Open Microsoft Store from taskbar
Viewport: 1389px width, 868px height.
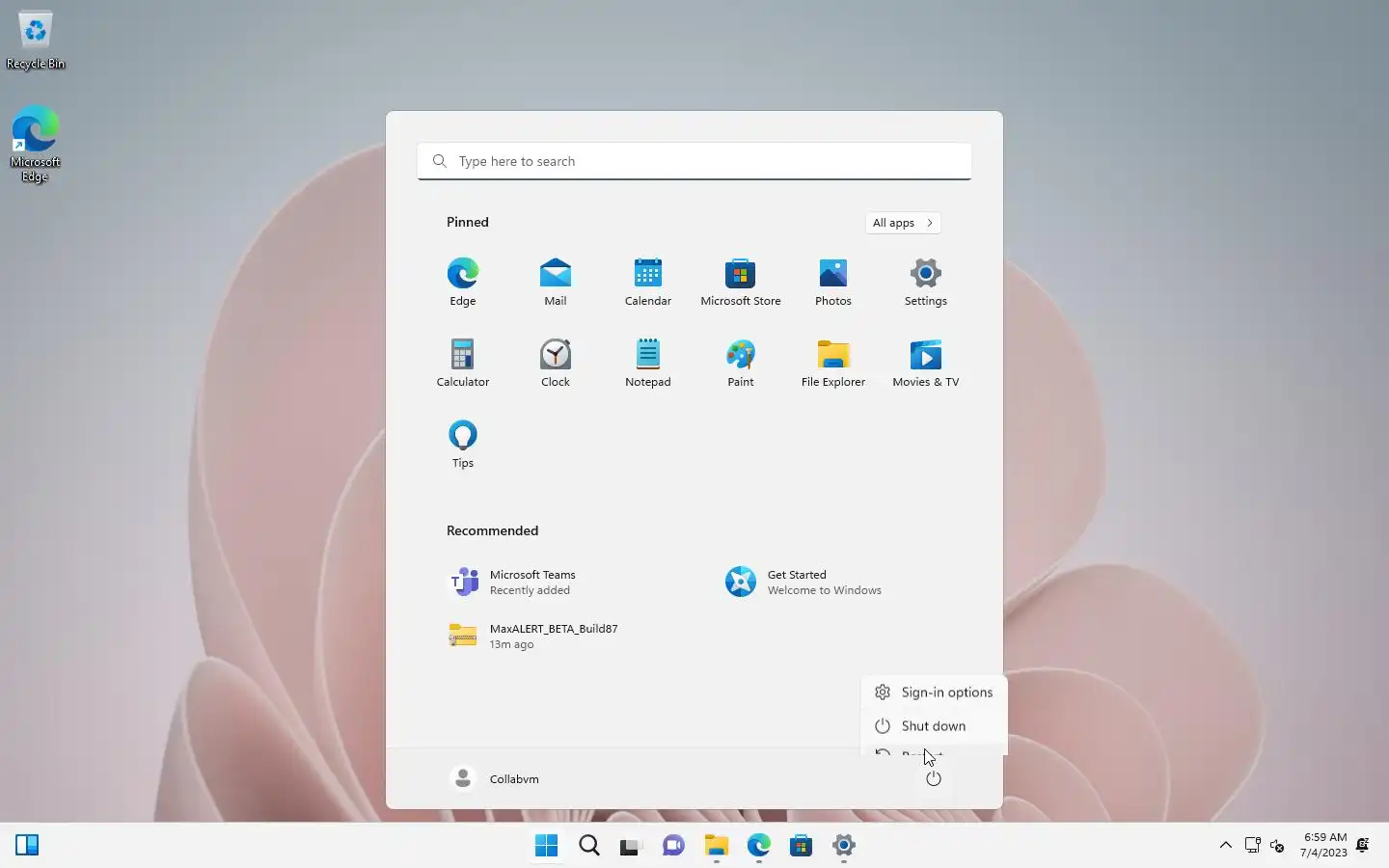point(801,846)
